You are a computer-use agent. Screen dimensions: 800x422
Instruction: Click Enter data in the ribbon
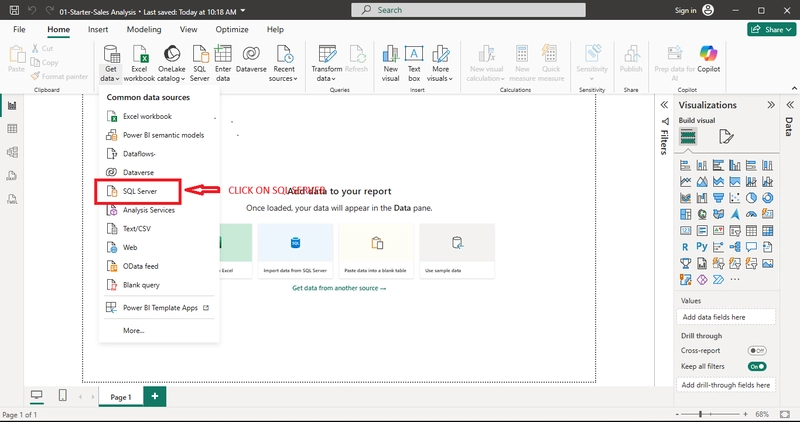click(x=223, y=63)
